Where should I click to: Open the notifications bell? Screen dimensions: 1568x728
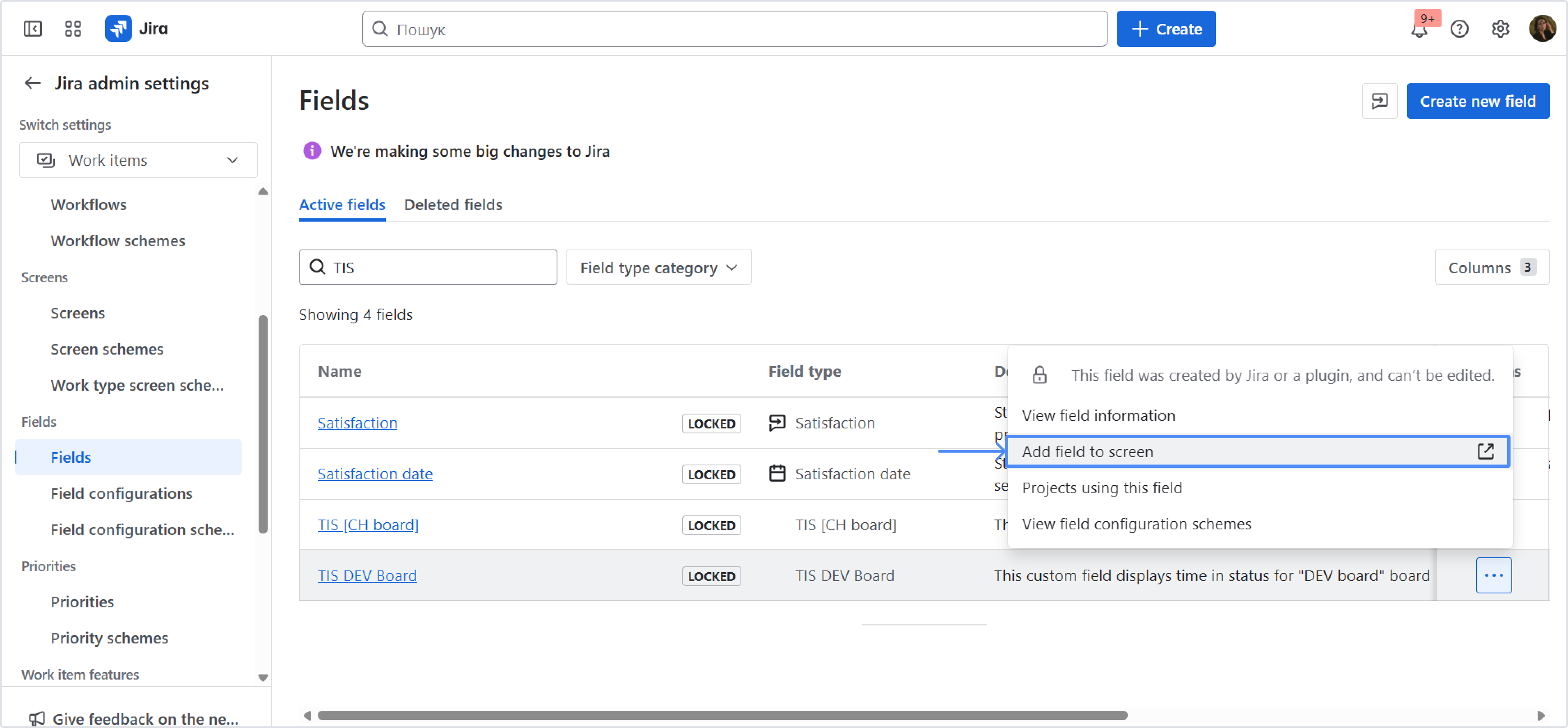(1418, 29)
